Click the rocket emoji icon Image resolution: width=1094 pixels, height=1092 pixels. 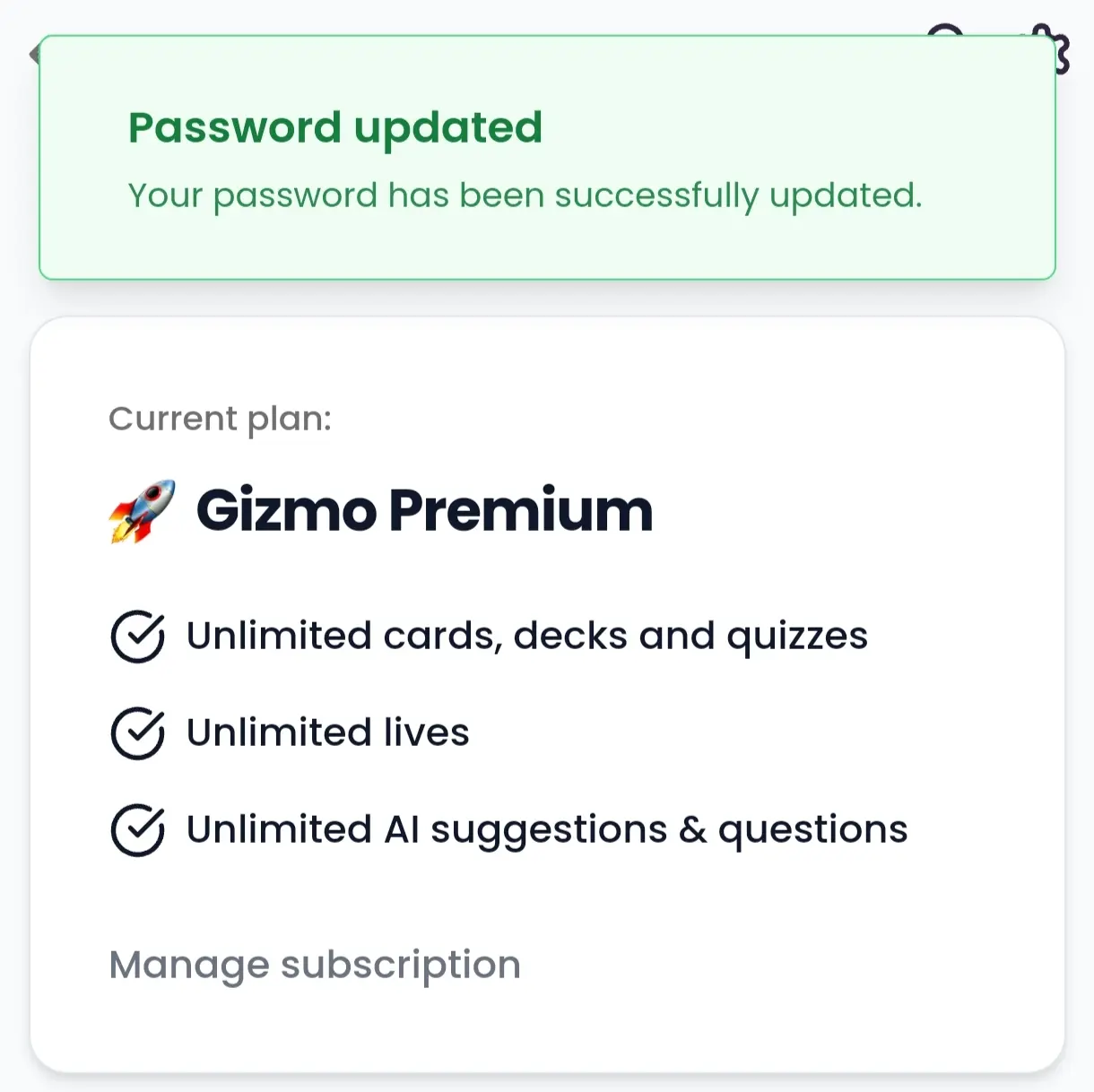[142, 511]
